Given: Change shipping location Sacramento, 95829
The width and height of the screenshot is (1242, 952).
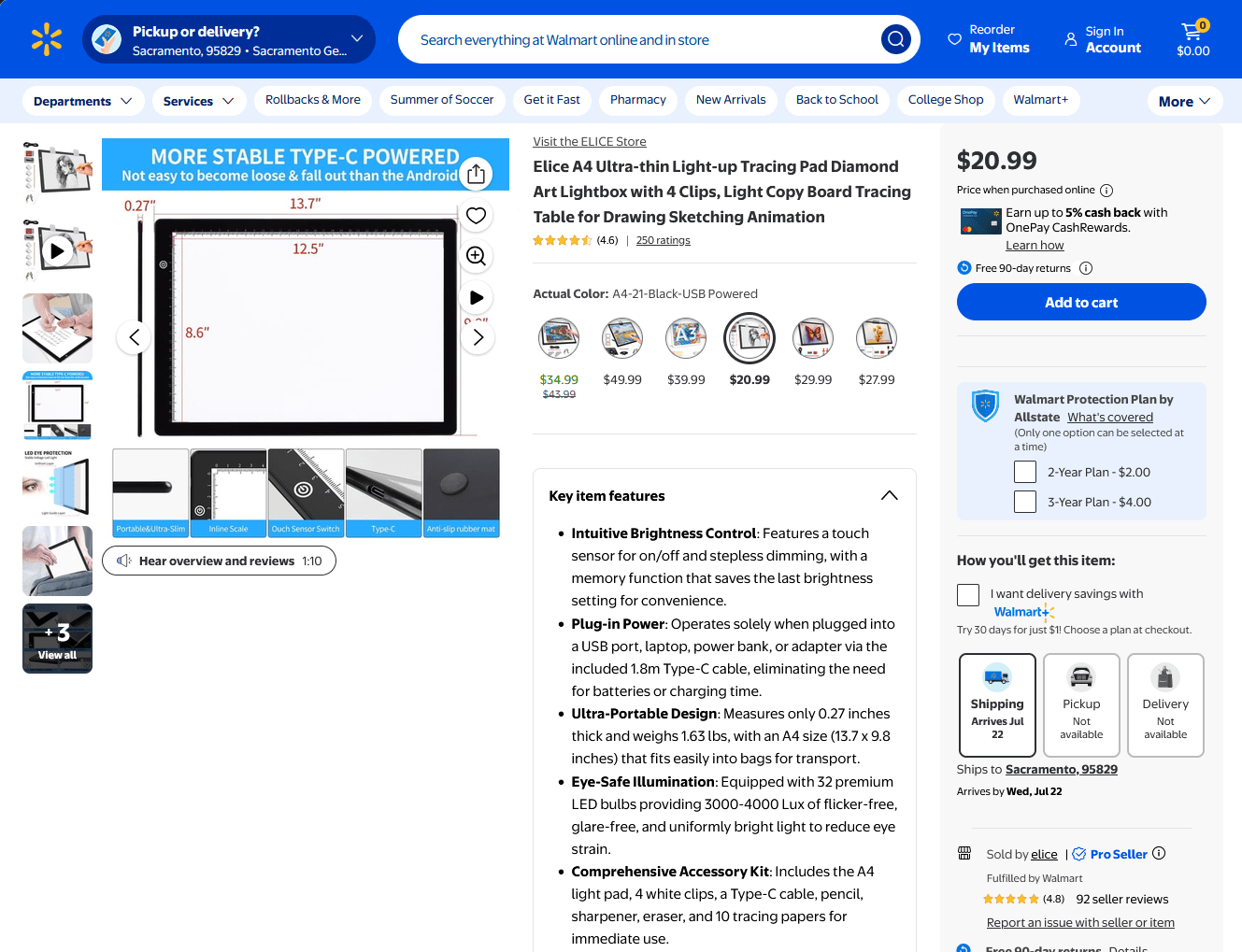Looking at the screenshot, I should coord(1062,770).
